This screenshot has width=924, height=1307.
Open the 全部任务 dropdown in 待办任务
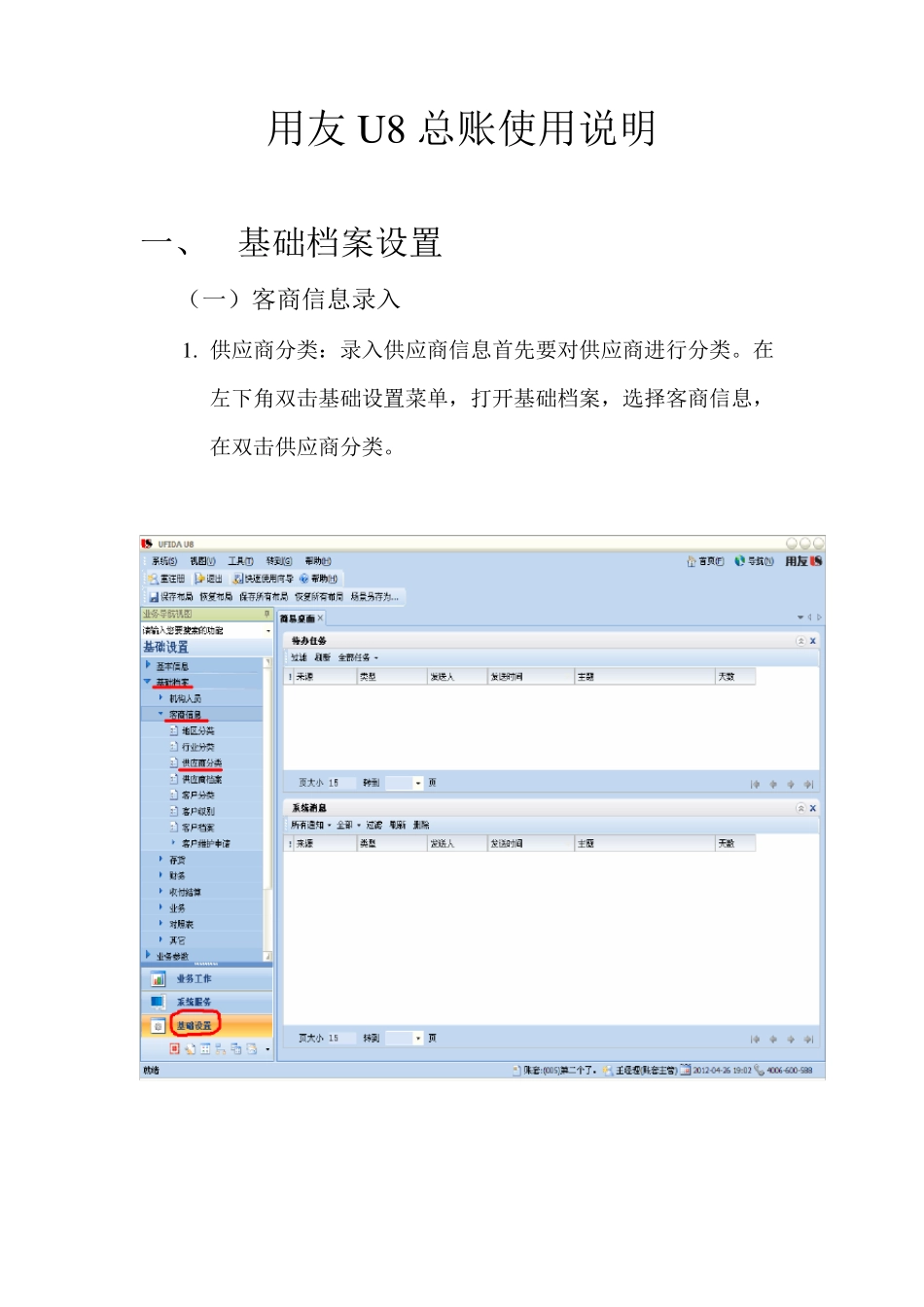coord(358,657)
